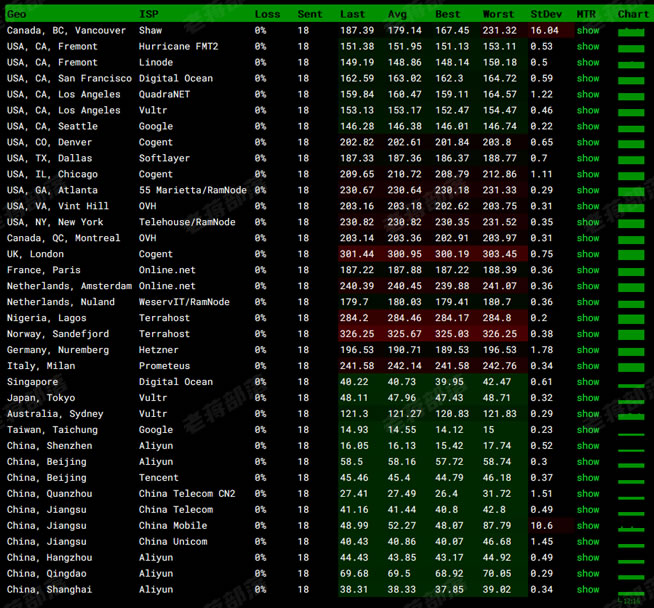Viewport: 654px width, 608px height.
Task: Click the Chart column header
Action: [x=633, y=14]
